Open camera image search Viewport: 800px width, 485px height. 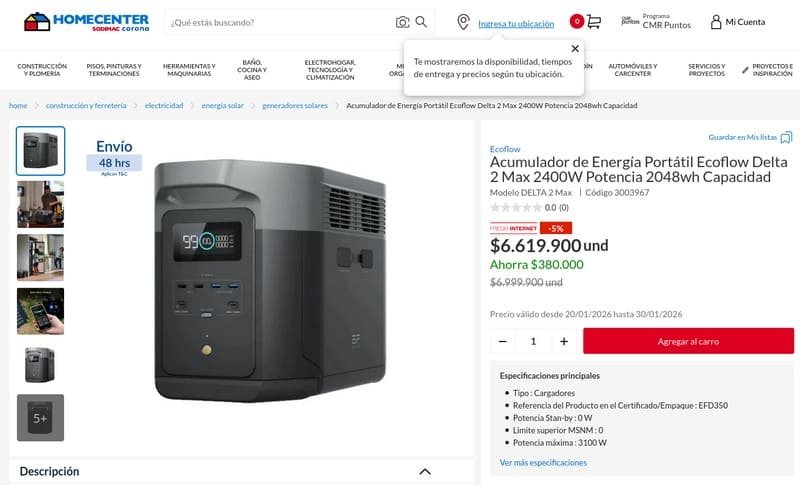click(403, 22)
